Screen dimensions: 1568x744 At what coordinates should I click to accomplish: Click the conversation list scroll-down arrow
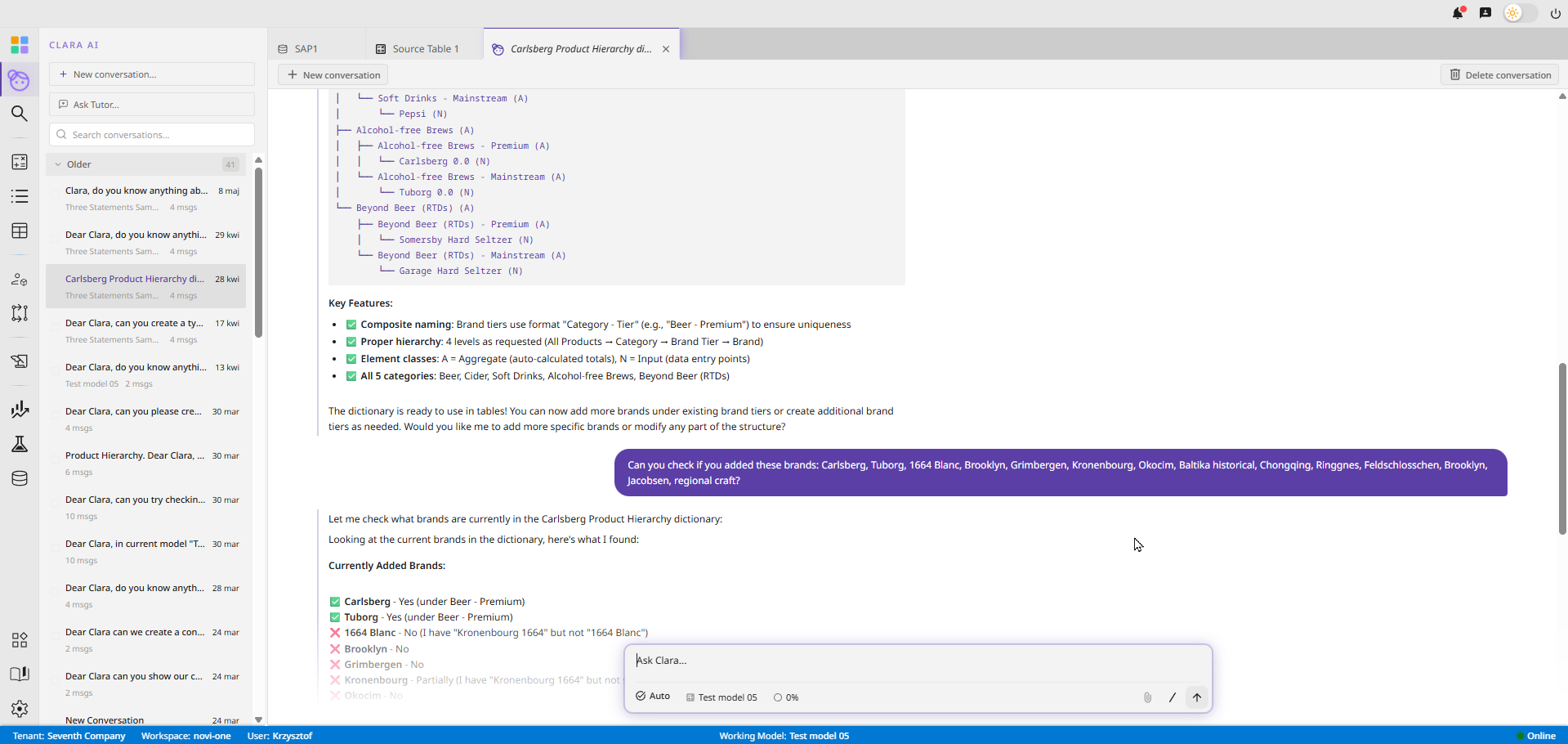click(x=258, y=720)
